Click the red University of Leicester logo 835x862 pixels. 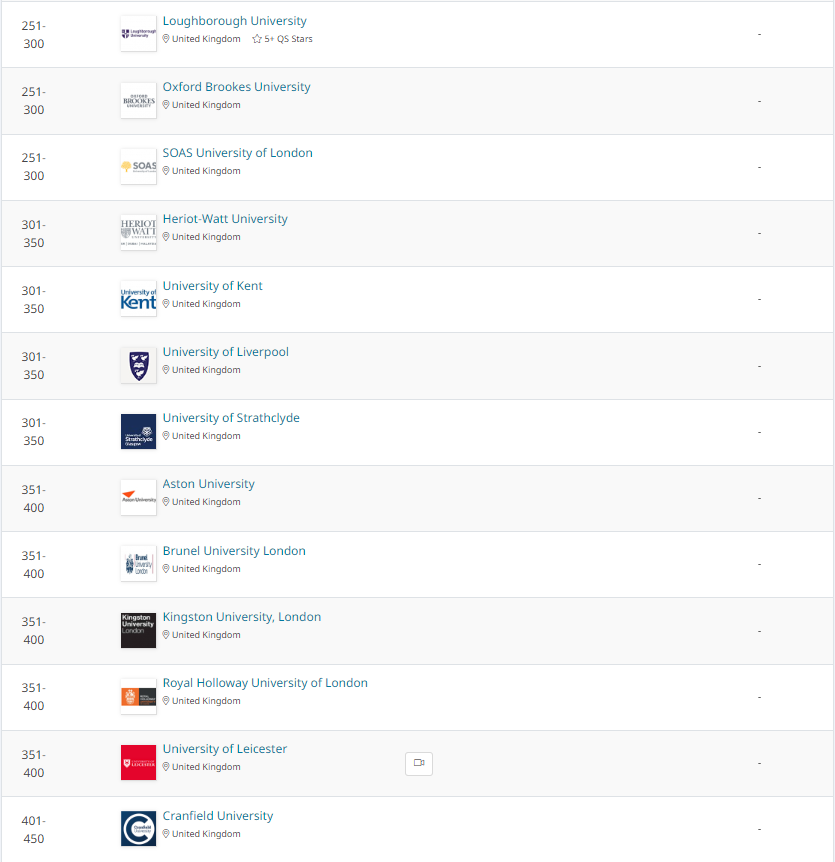(x=139, y=762)
